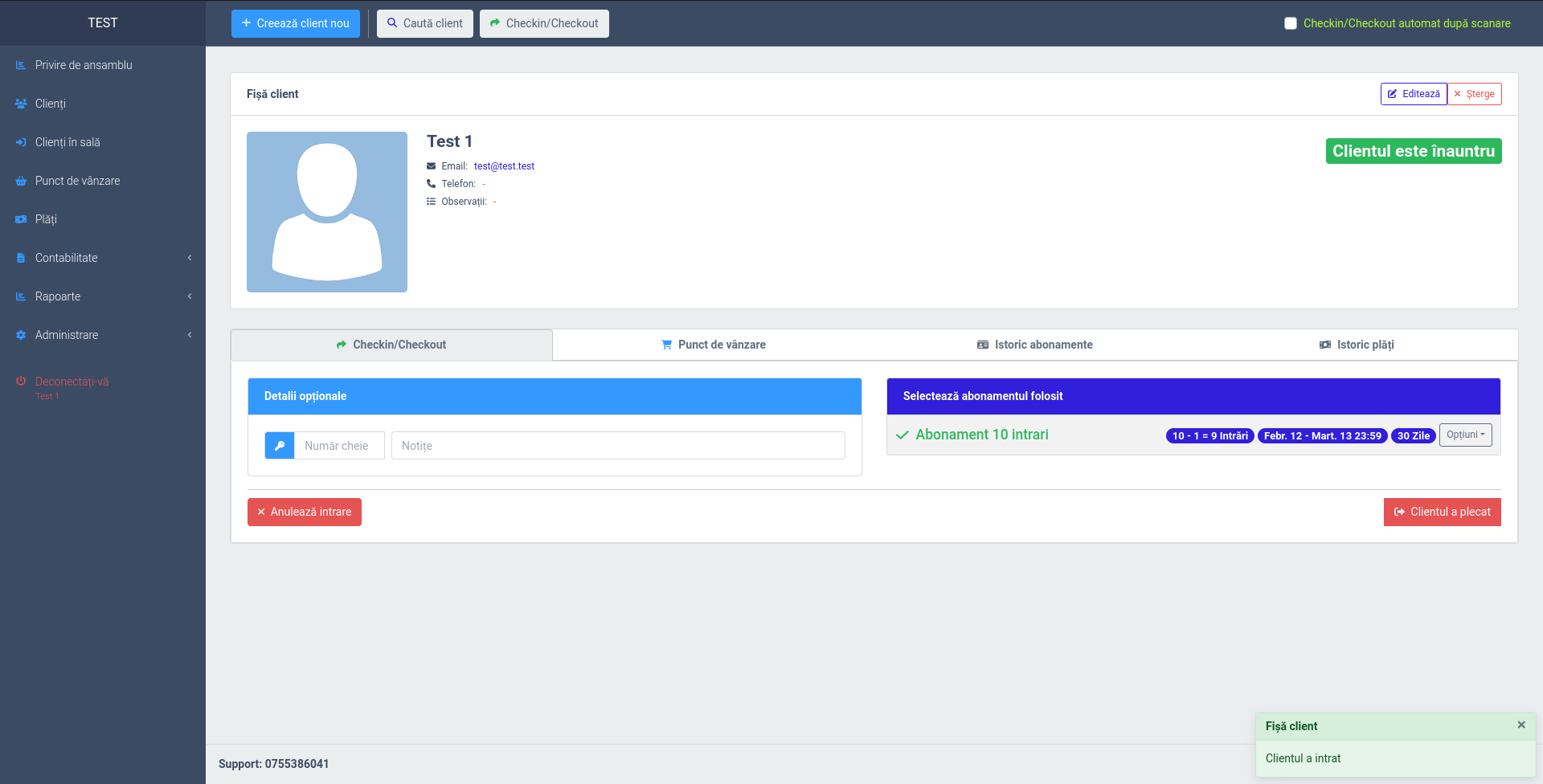Focus the Notițe input field
Screen dimensions: 1543x784
617,446
